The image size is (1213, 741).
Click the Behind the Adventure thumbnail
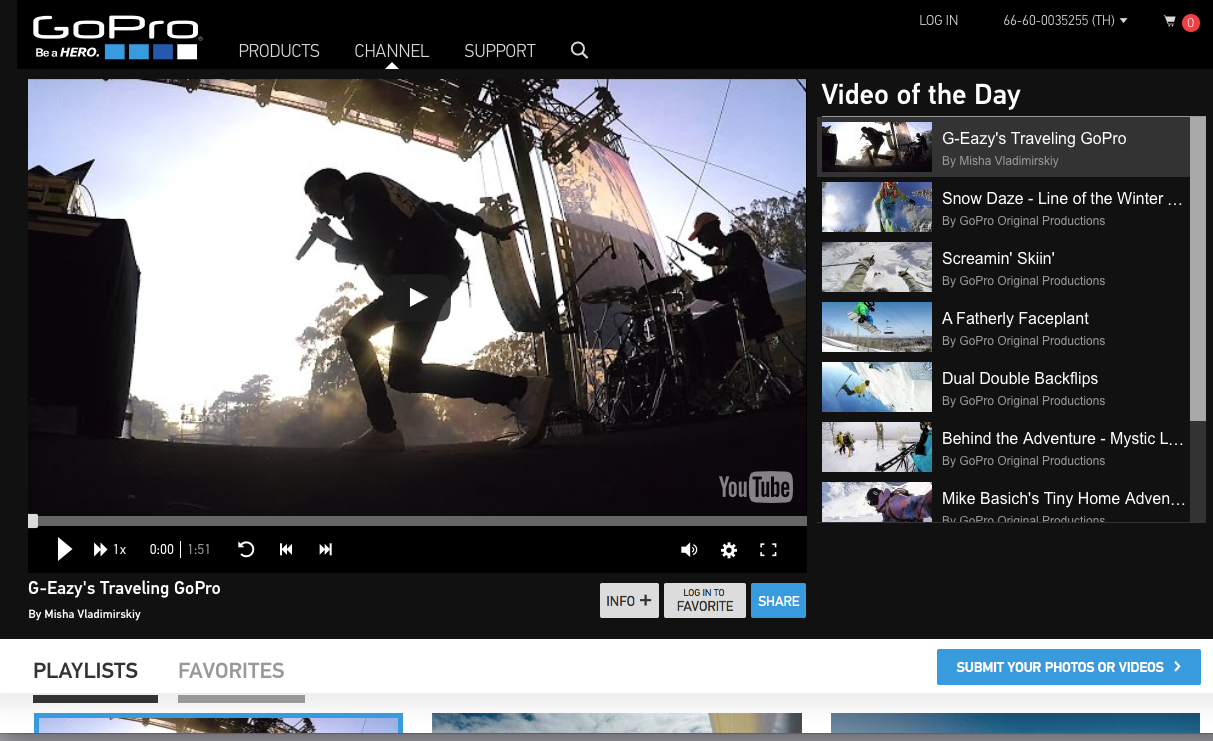[x=877, y=447]
